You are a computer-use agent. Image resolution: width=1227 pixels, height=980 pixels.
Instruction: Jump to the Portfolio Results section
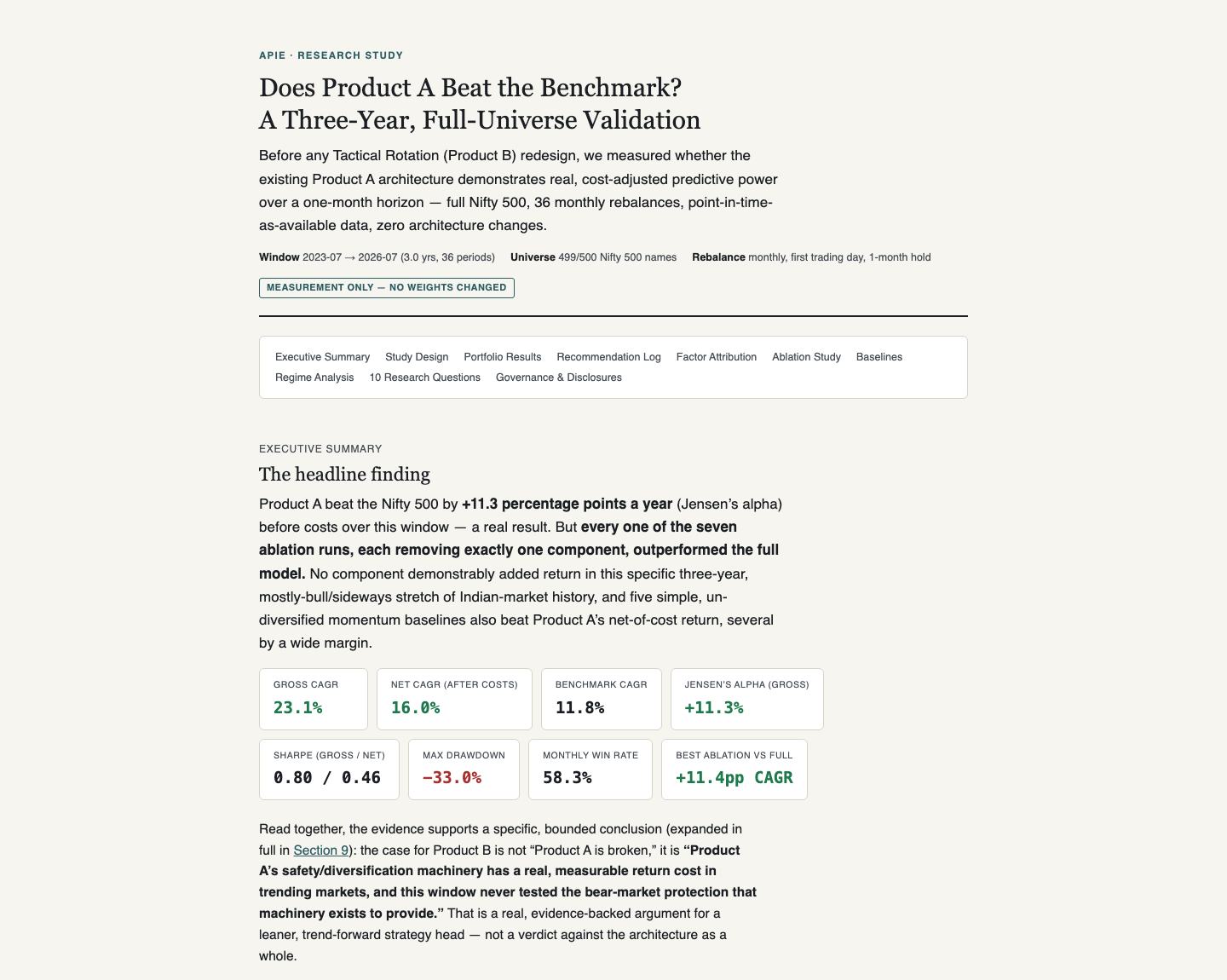pyautogui.click(x=503, y=357)
